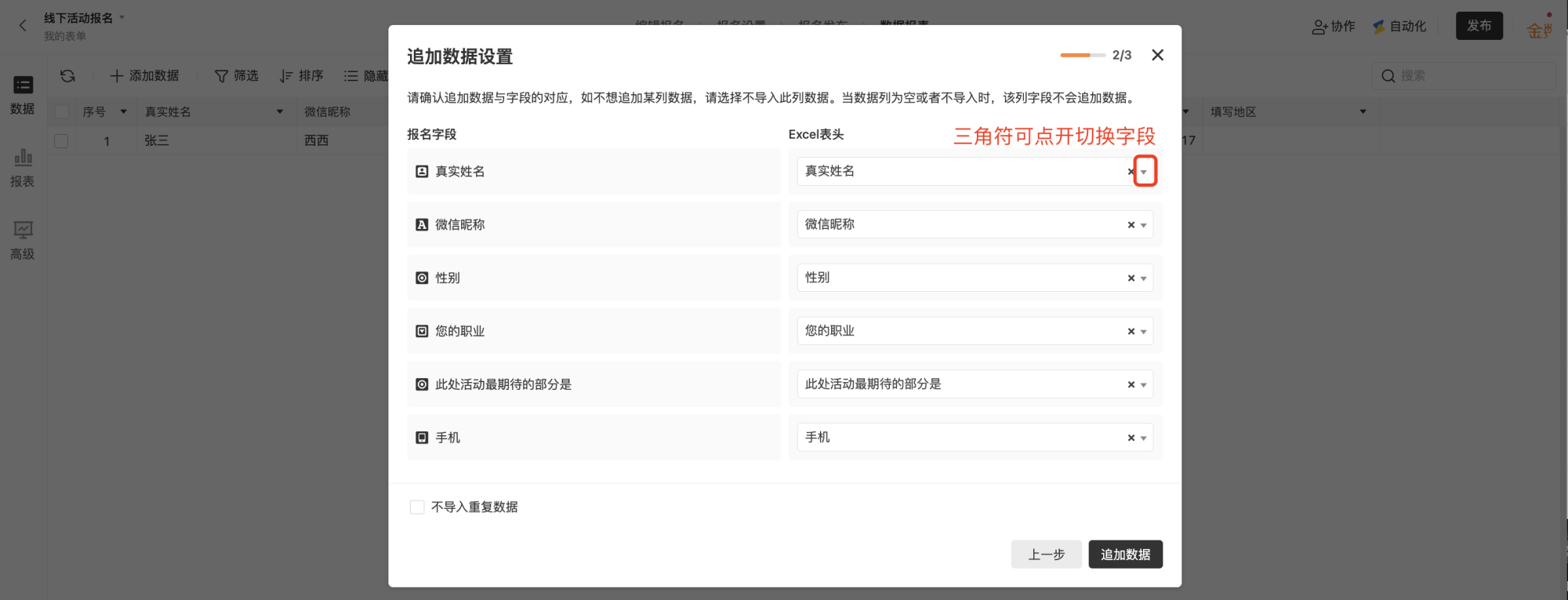Select the 真实姓名 Excel header combo box
Image resolution: width=1568 pixels, height=600 pixels.
[975, 171]
